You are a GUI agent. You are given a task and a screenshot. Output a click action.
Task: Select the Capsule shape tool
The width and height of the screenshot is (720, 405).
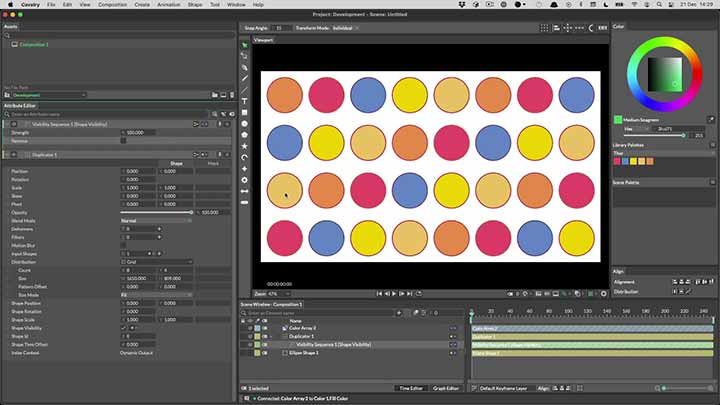pyautogui.click(x=244, y=202)
